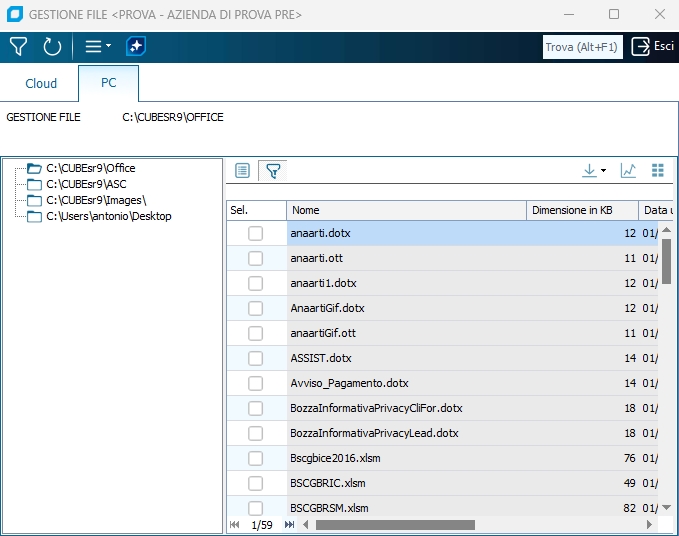The height and width of the screenshot is (536, 679).
Task: Click the refresh icon in top toolbar
Action: 52,47
